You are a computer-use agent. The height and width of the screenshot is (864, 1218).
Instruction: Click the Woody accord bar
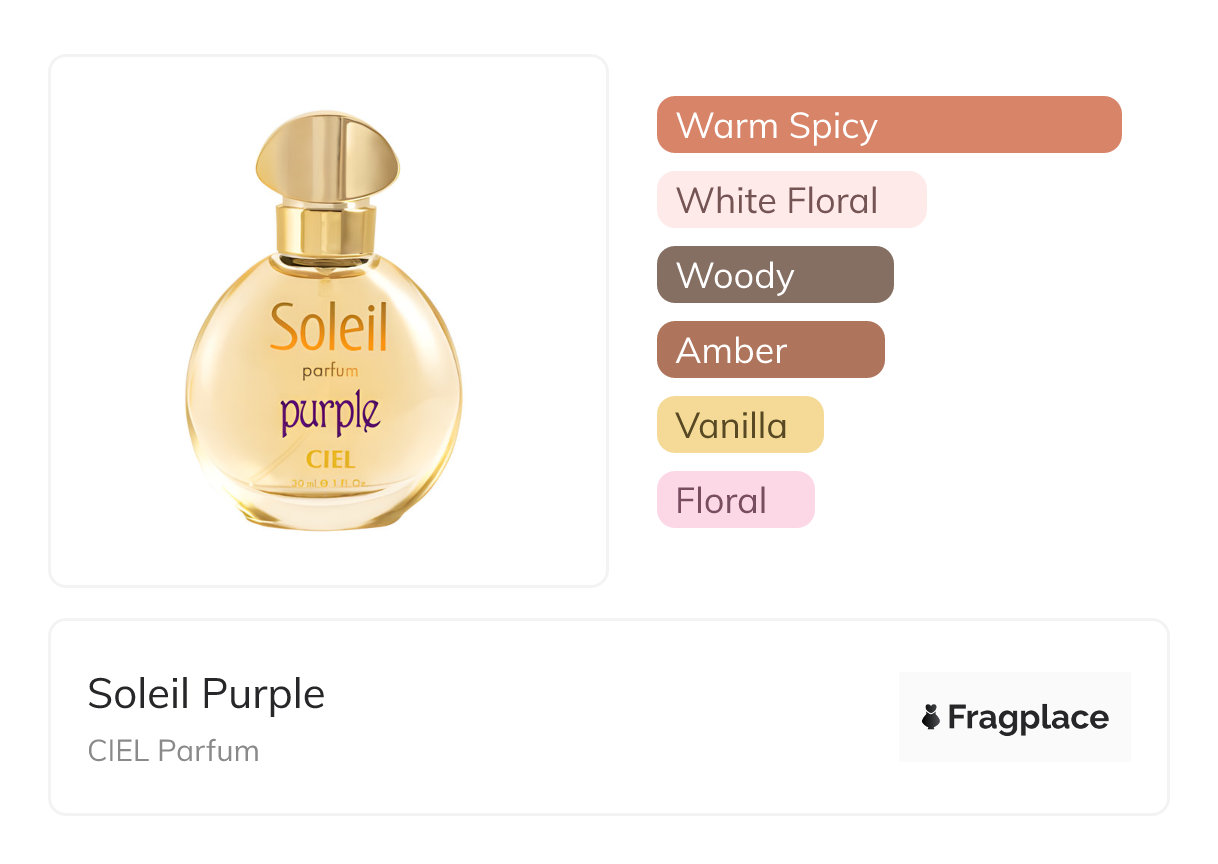pos(774,275)
